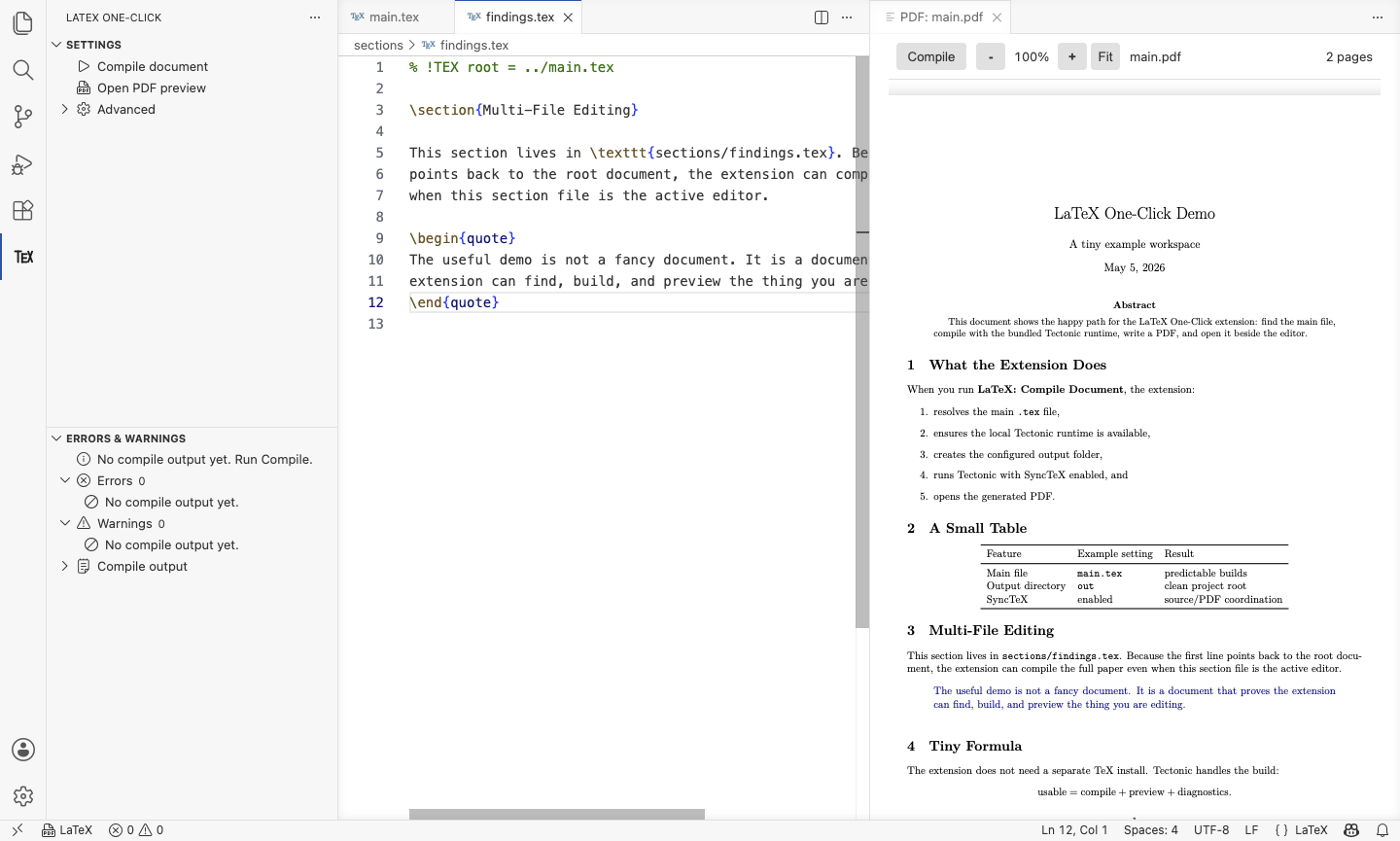Click Ln 12, Col 1 in status bar

1074,830
